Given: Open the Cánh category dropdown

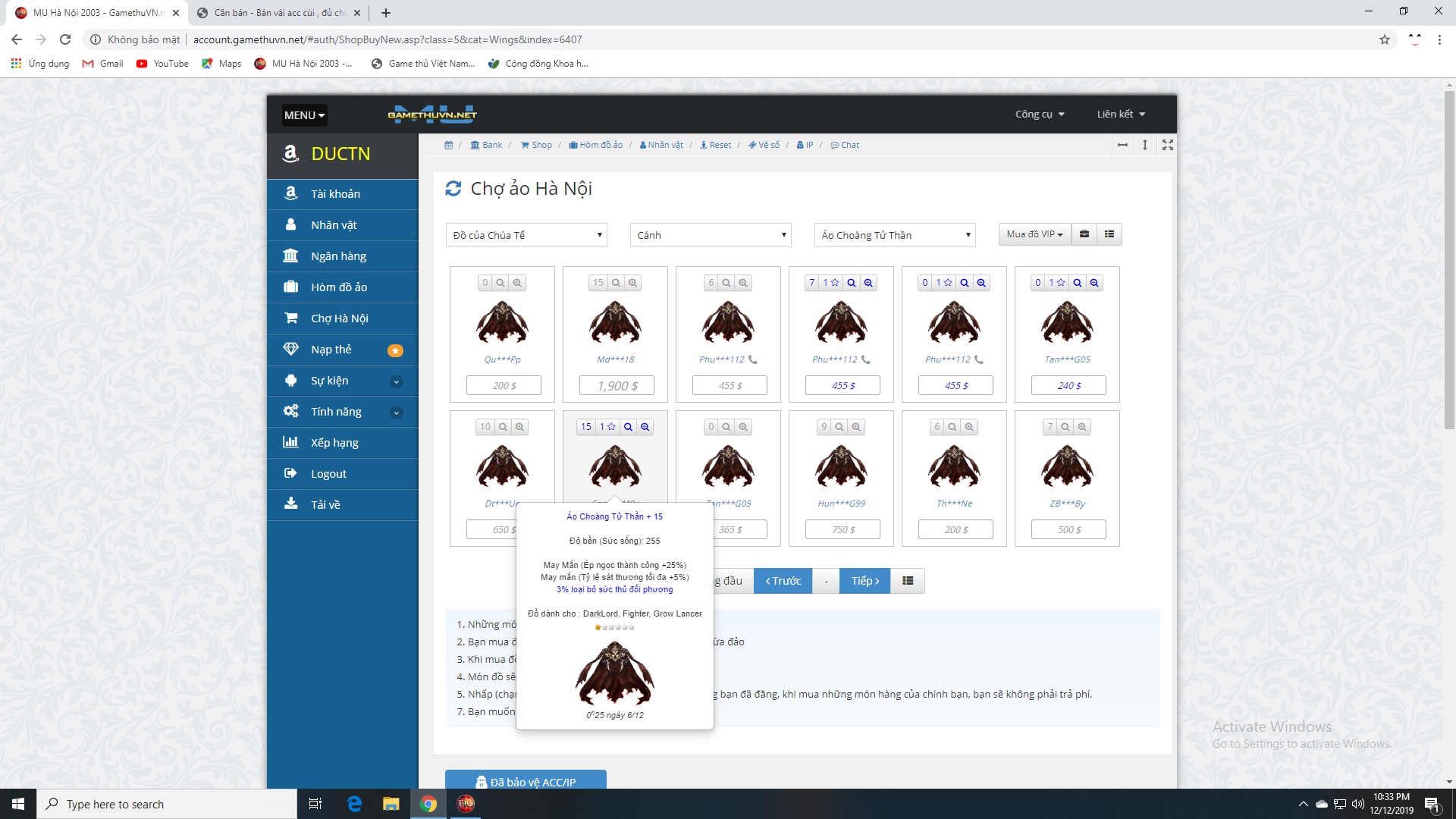Looking at the screenshot, I should [711, 235].
